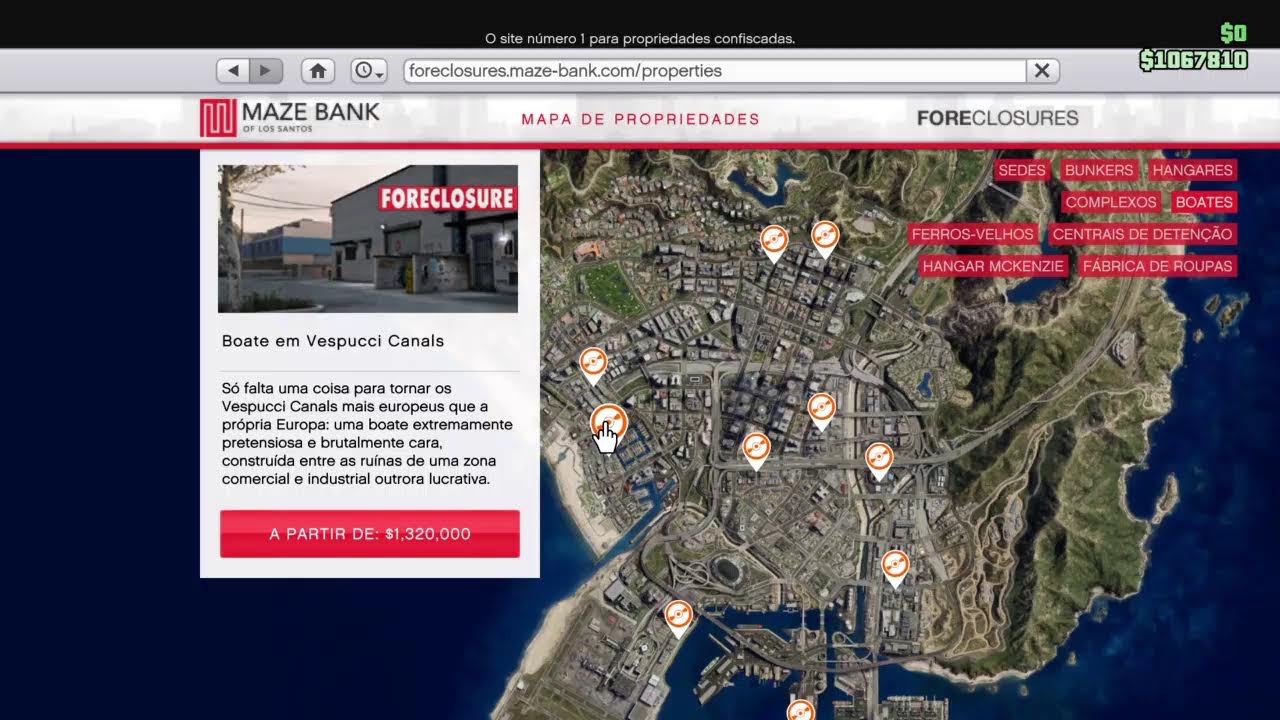Click the 'Boate em Vespucci Canals' title
Image resolution: width=1280 pixels, height=720 pixels.
click(333, 341)
